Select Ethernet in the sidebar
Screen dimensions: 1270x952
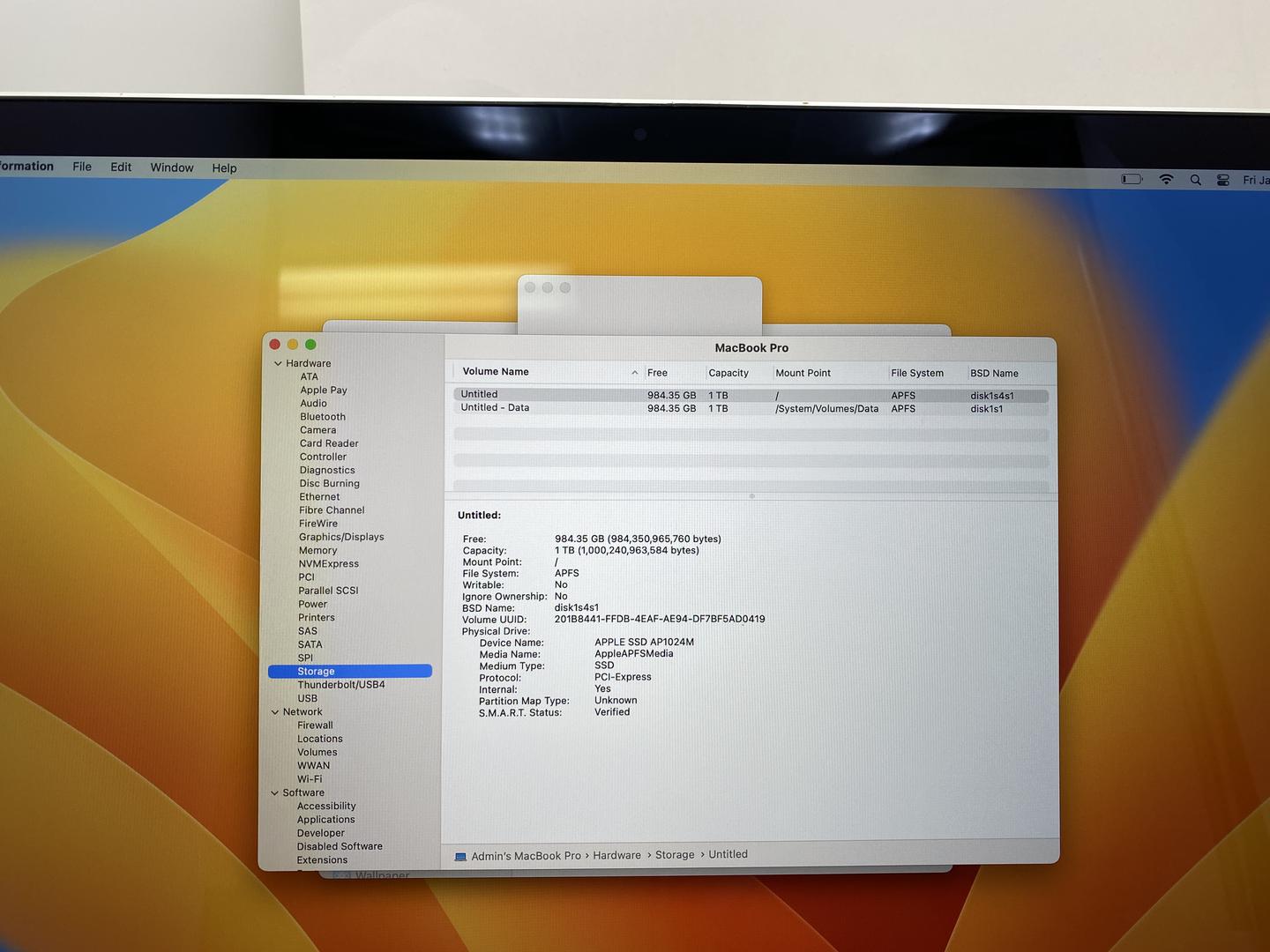319,496
